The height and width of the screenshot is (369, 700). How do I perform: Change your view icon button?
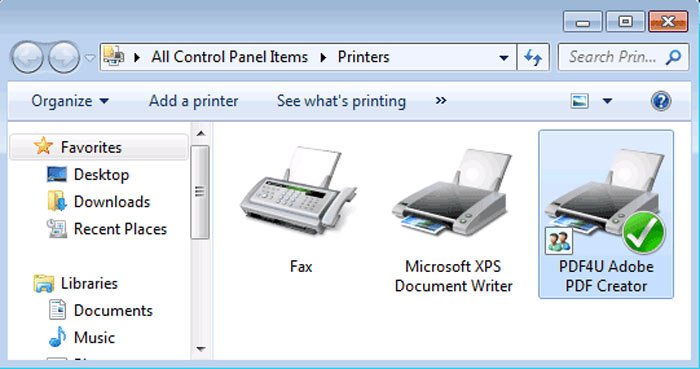point(579,101)
